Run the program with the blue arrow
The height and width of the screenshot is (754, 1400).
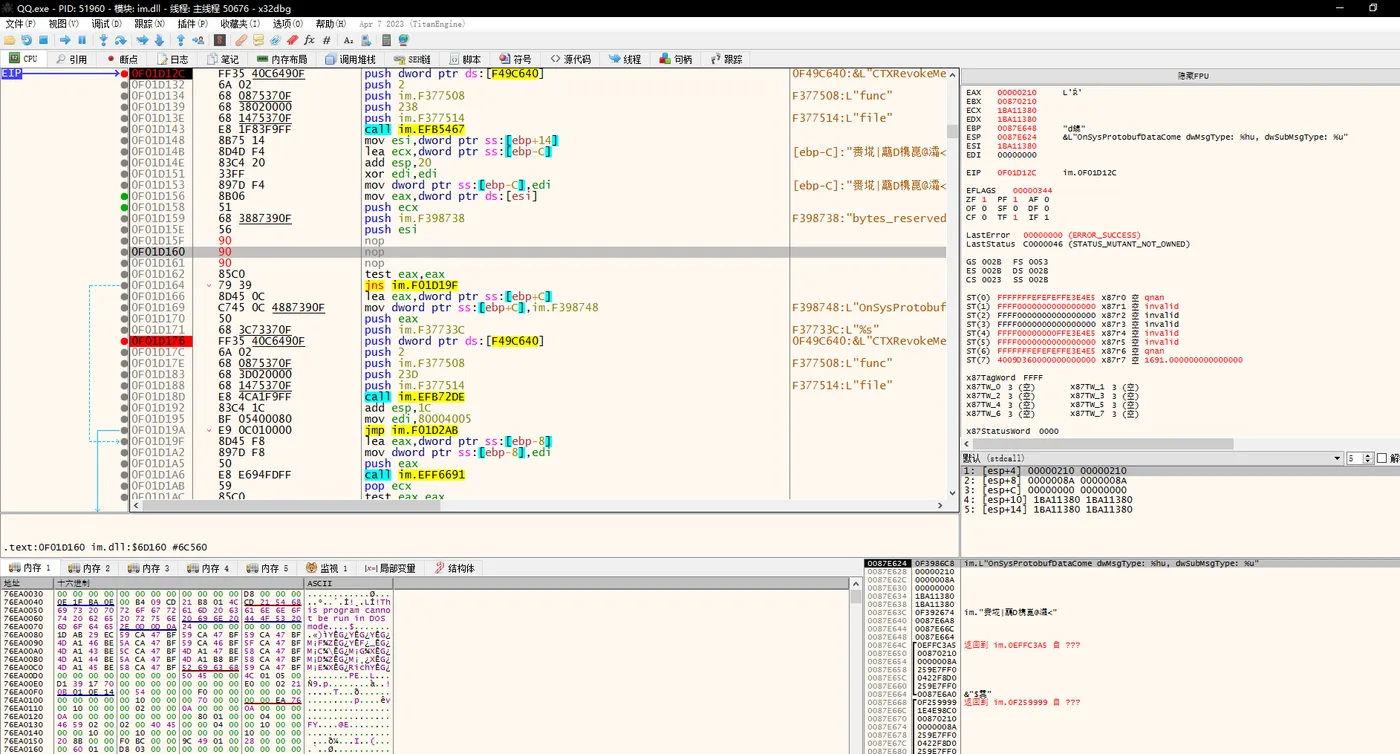66,41
